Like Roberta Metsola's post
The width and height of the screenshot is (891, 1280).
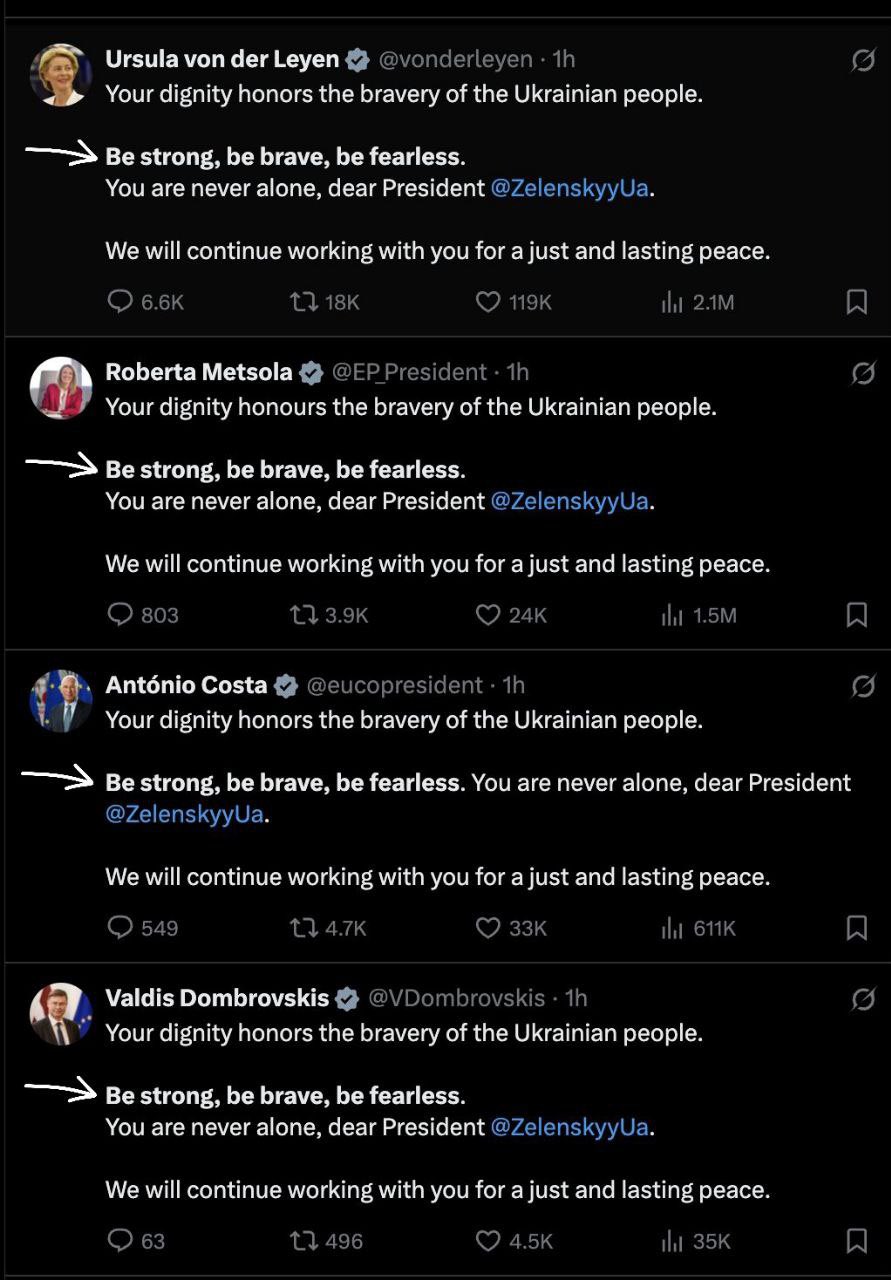point(511,615)
